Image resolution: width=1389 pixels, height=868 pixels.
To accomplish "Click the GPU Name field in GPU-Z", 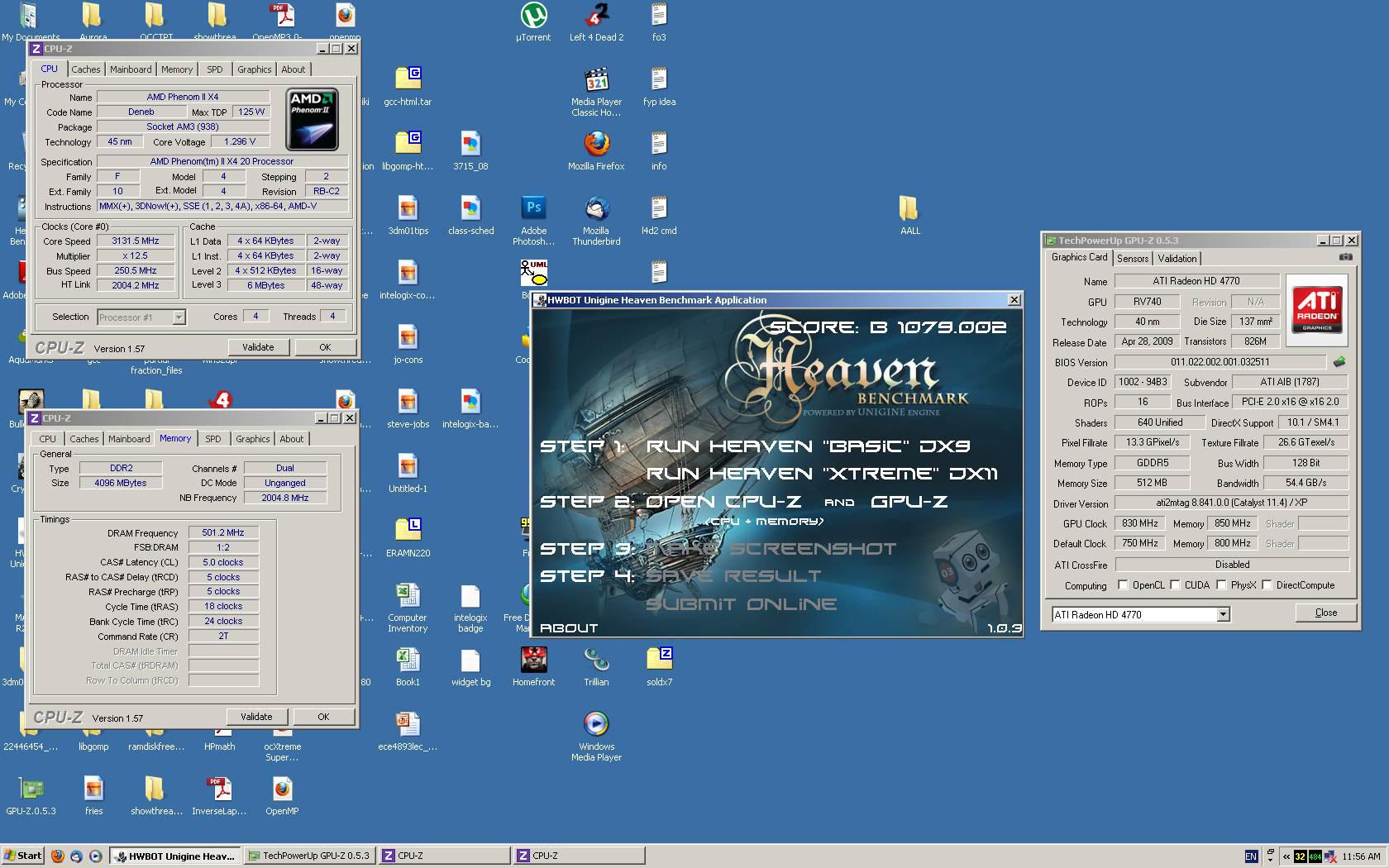I will click(x=1196, y=281).
